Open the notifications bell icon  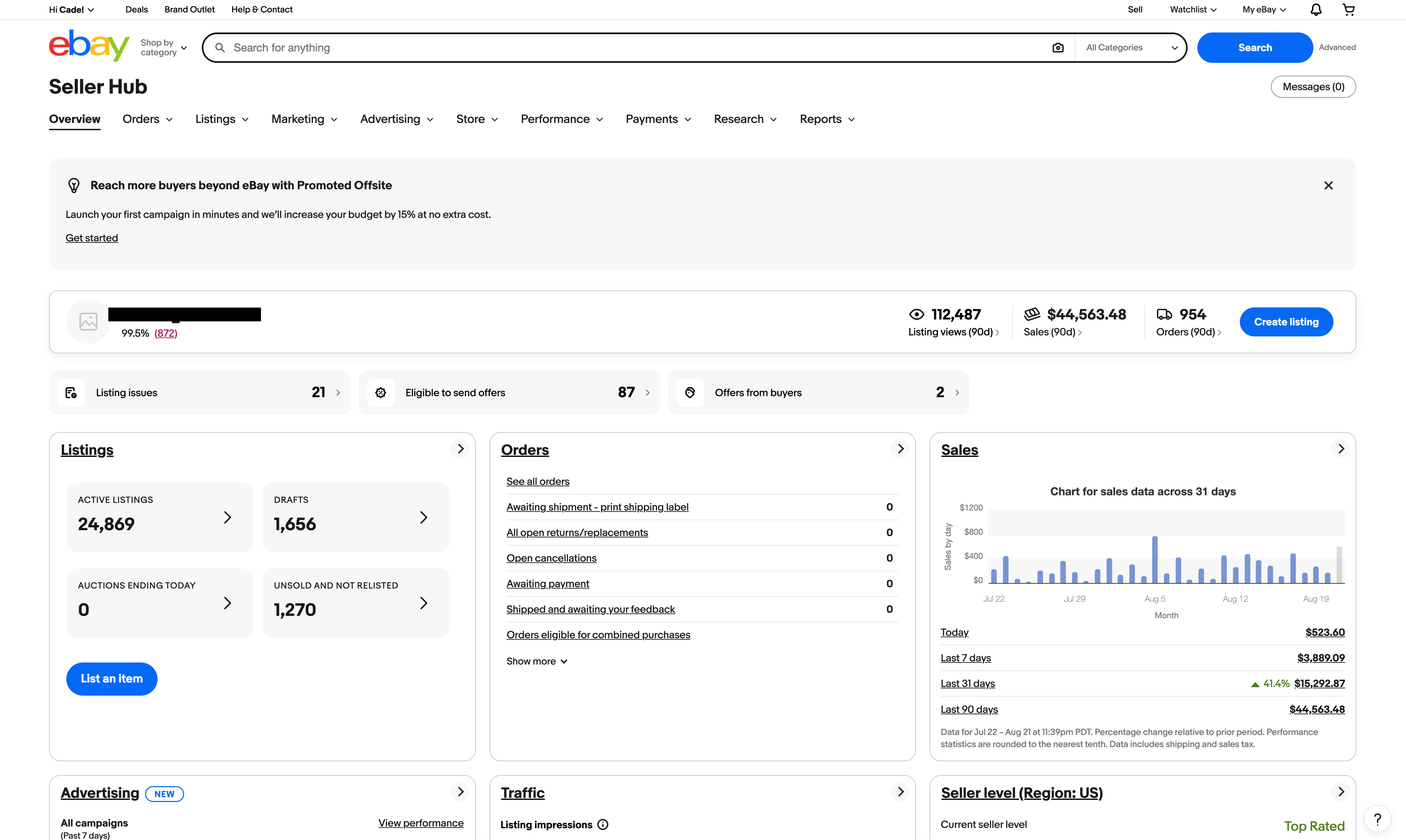pos(1316,10)
